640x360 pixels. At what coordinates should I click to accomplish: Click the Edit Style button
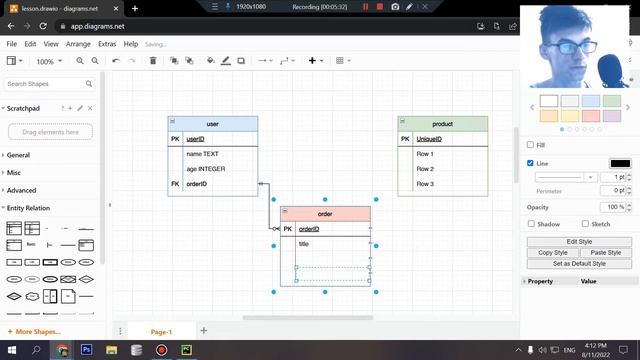579,242
